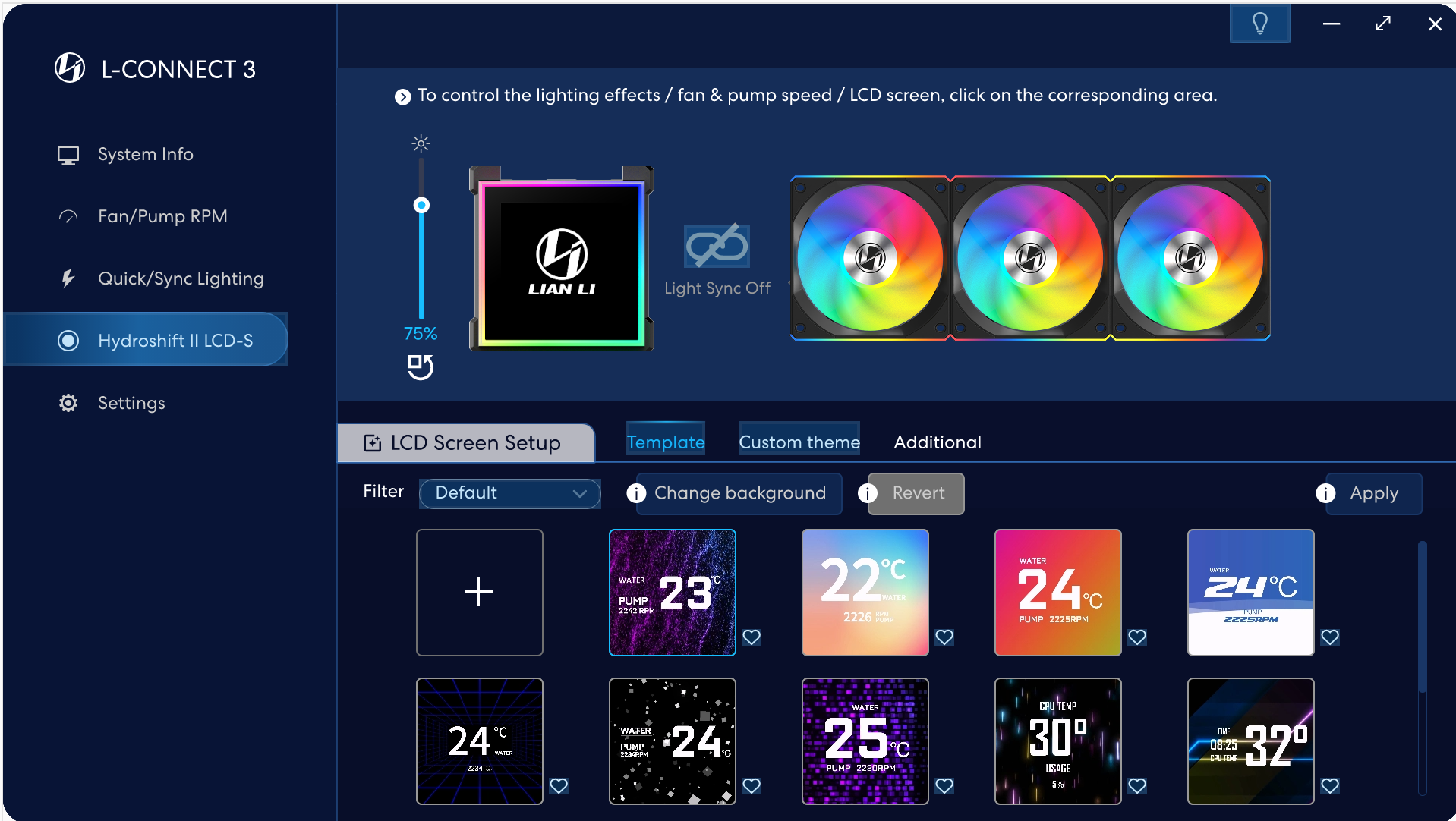The height and width of the screenshot is (821, 1456).
Task: Click the Fan/Pump RPM gauge icon
Action: click(68, 217)
